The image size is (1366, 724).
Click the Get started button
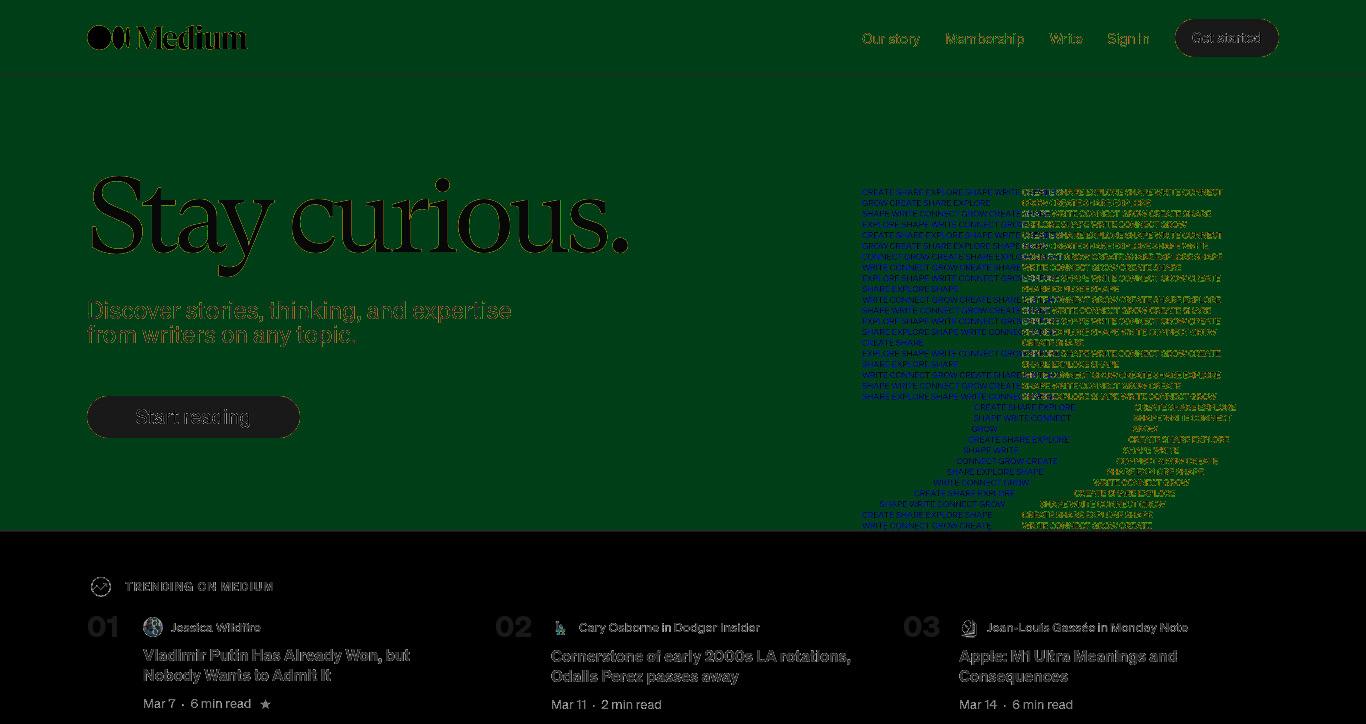1226,38
